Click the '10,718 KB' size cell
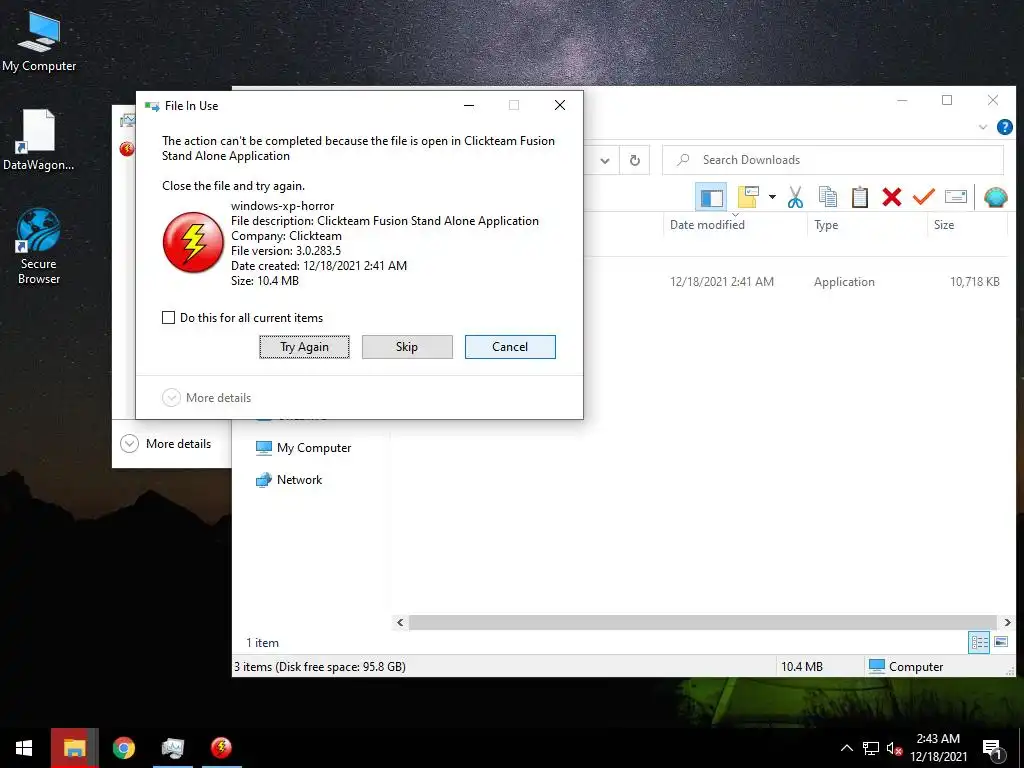Image resolution: width=1024 pixels, height=768 pixels. [974, 282]
